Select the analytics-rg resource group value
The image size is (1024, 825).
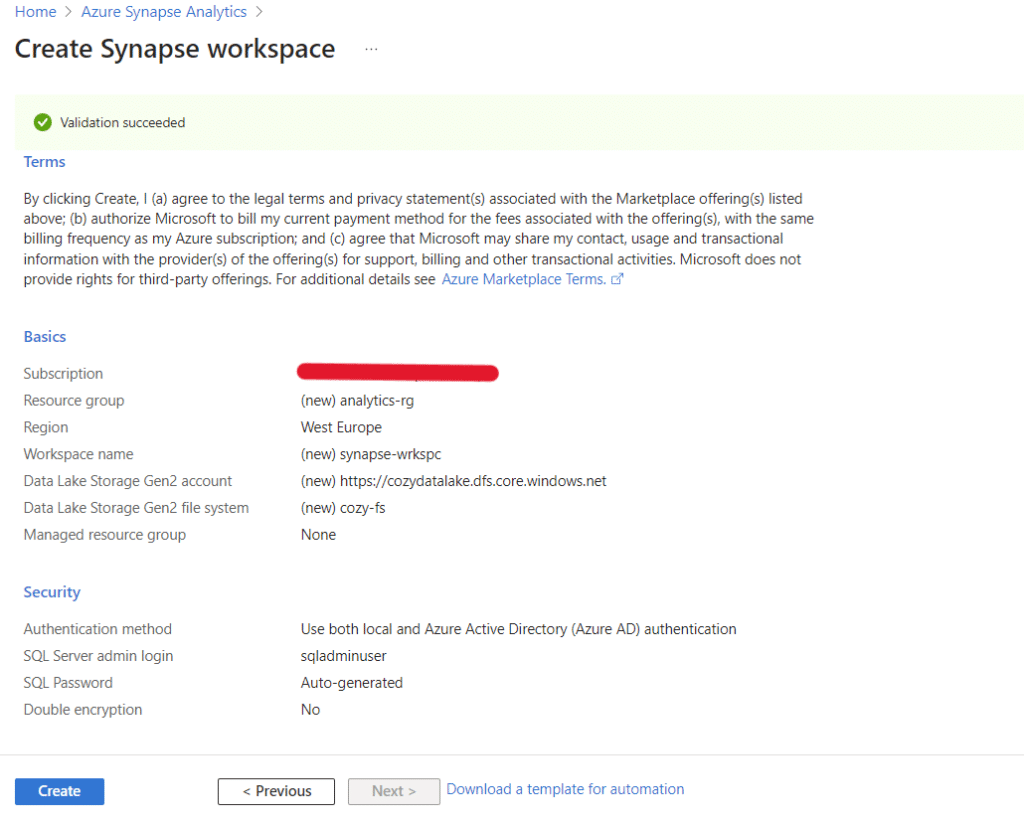357,400
